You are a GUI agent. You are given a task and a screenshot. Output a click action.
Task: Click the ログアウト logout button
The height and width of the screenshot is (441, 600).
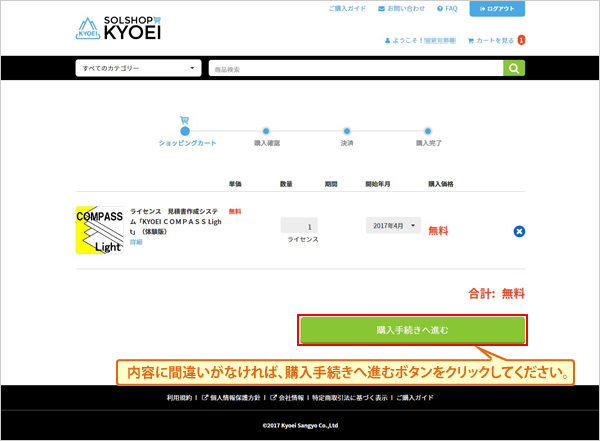(x=497, y=8)
